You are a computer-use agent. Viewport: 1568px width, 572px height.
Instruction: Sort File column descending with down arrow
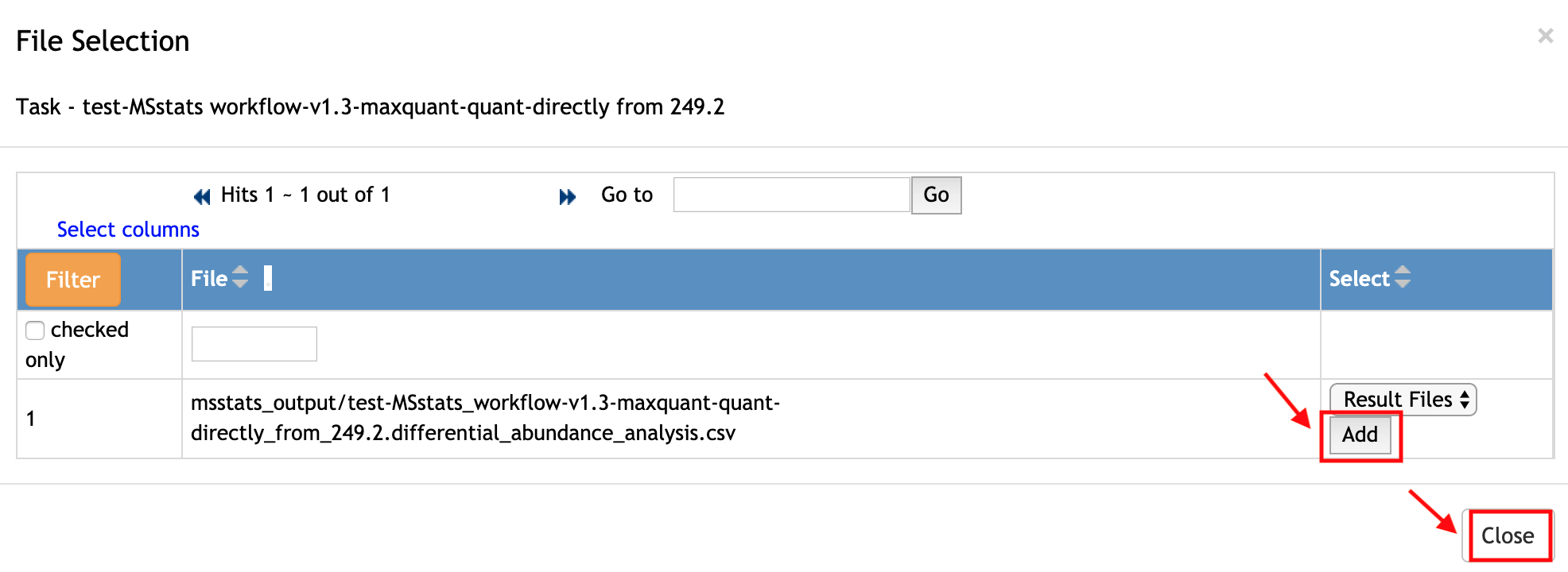(x=240, y=284)
